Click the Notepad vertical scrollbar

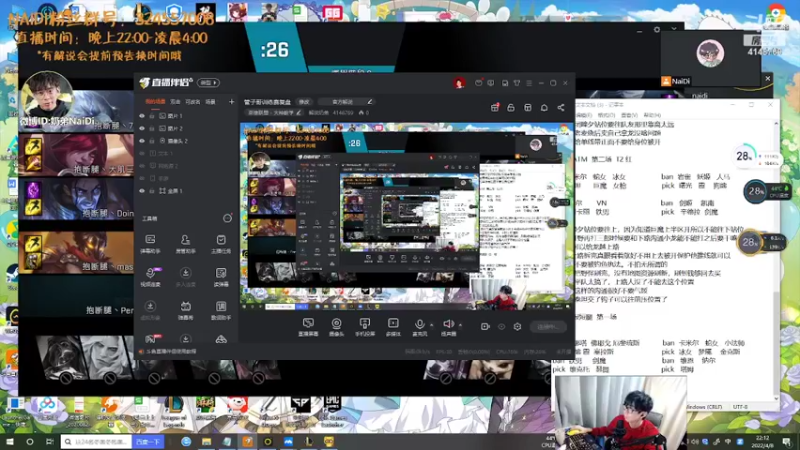(x=776, y=260)
